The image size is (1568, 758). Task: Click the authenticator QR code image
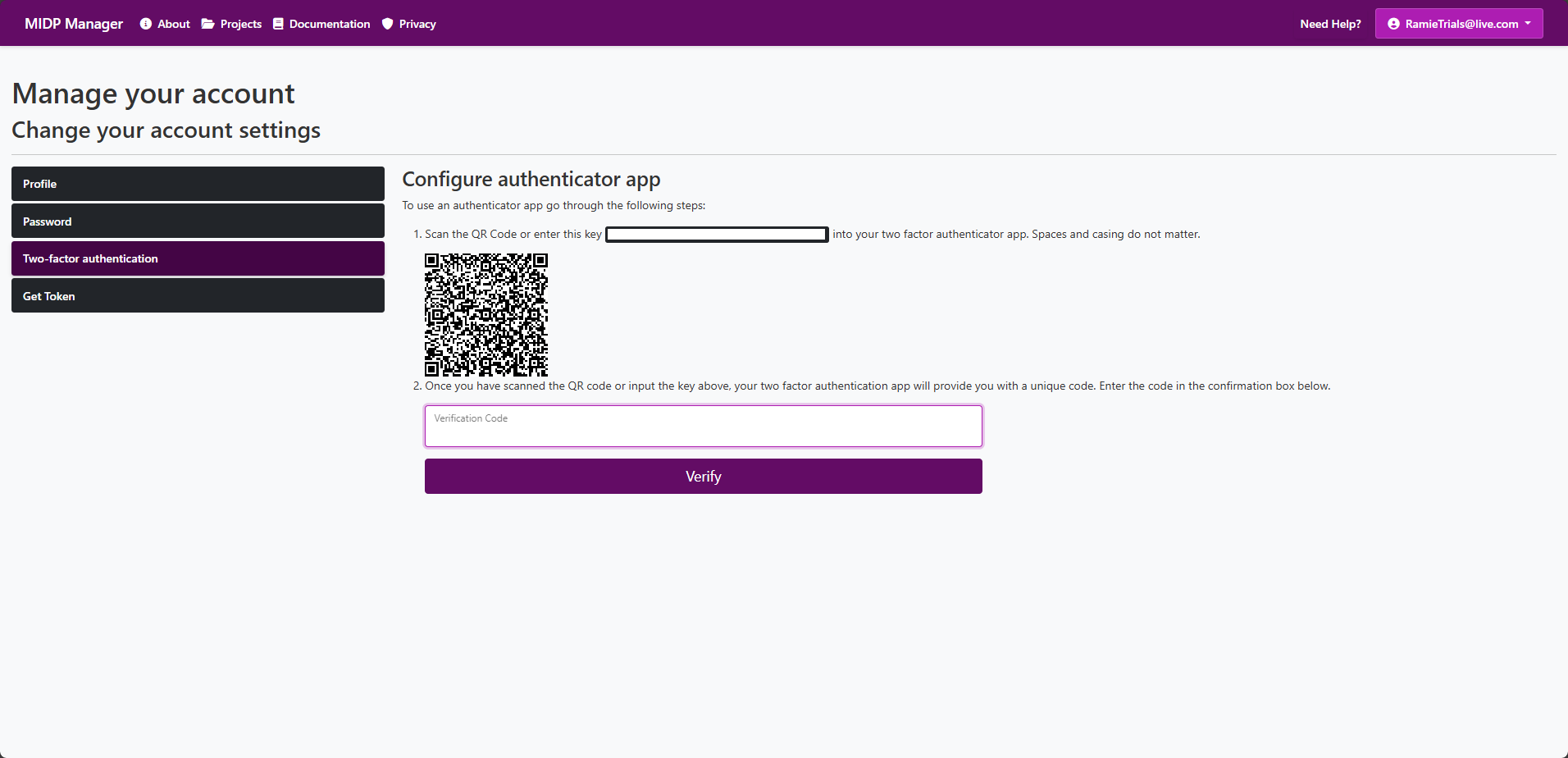[486, 315]
